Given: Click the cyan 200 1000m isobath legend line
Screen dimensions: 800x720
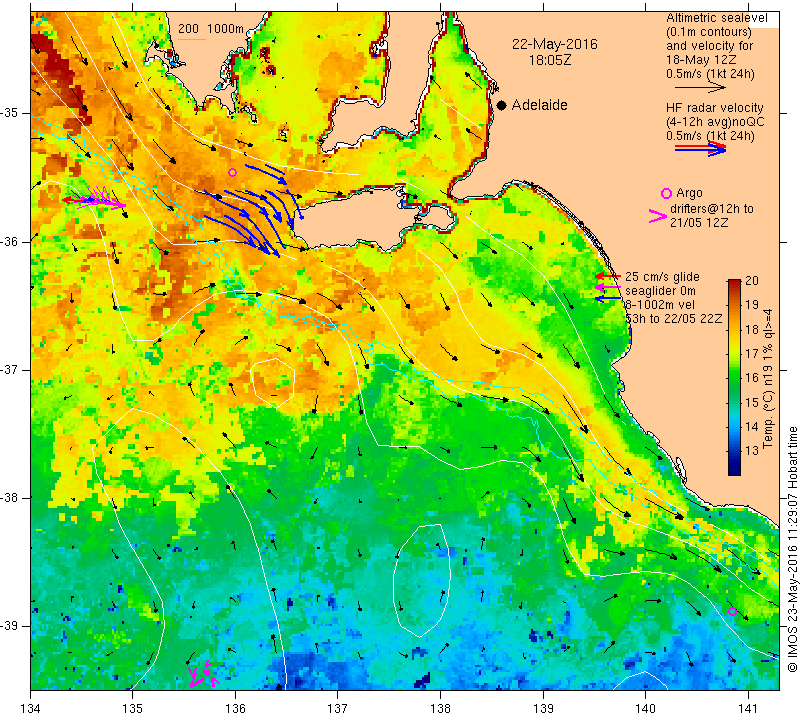Looking at the screenshot, I should (191, 39).
